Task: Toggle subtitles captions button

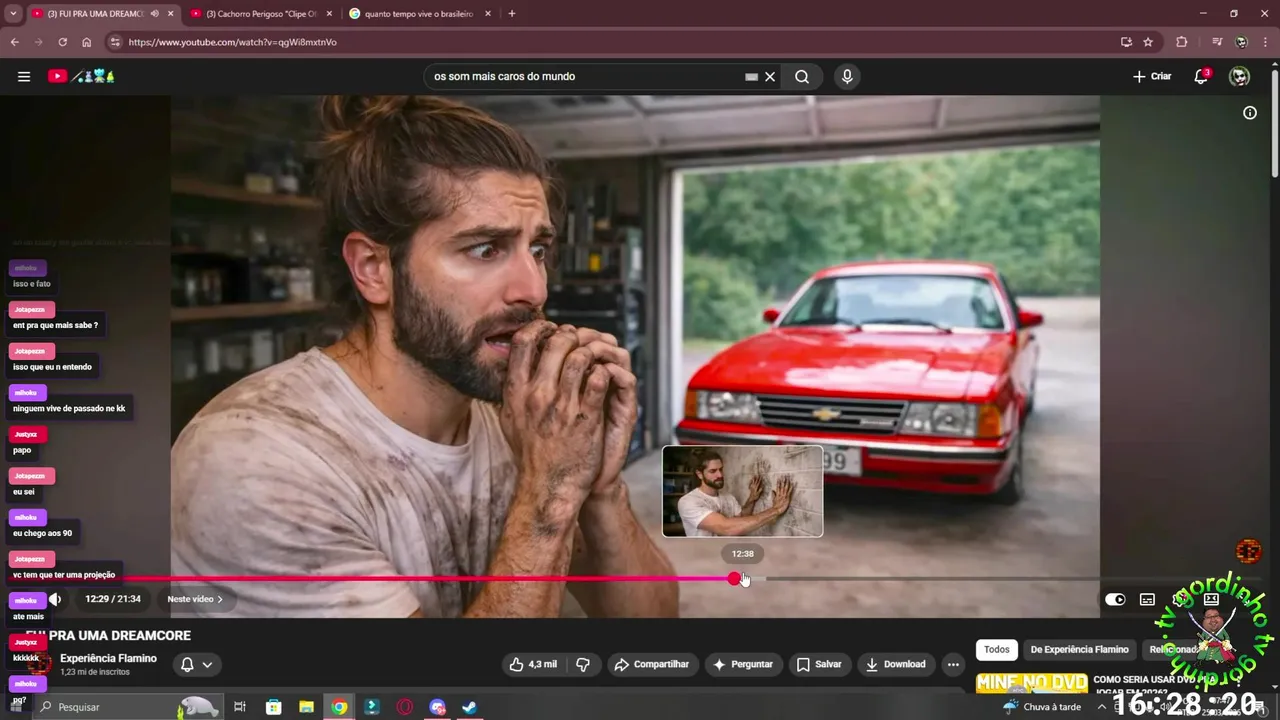Action: [x=1147, y=599]
